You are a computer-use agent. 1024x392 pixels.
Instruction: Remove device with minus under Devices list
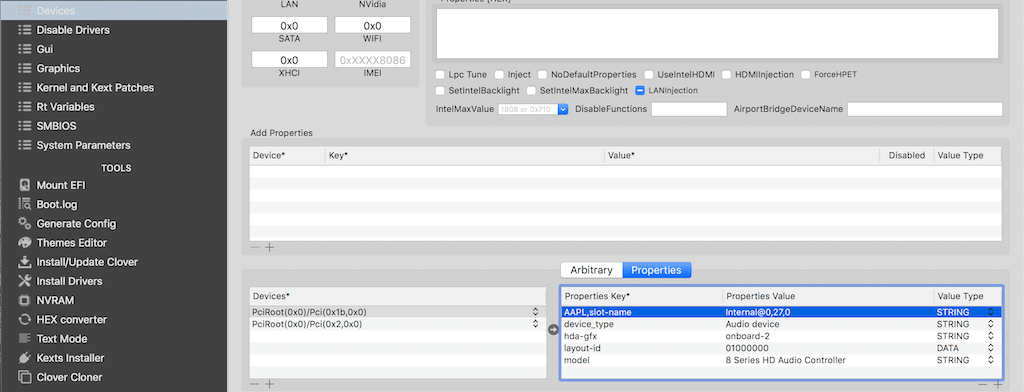(x=255, y=384)
